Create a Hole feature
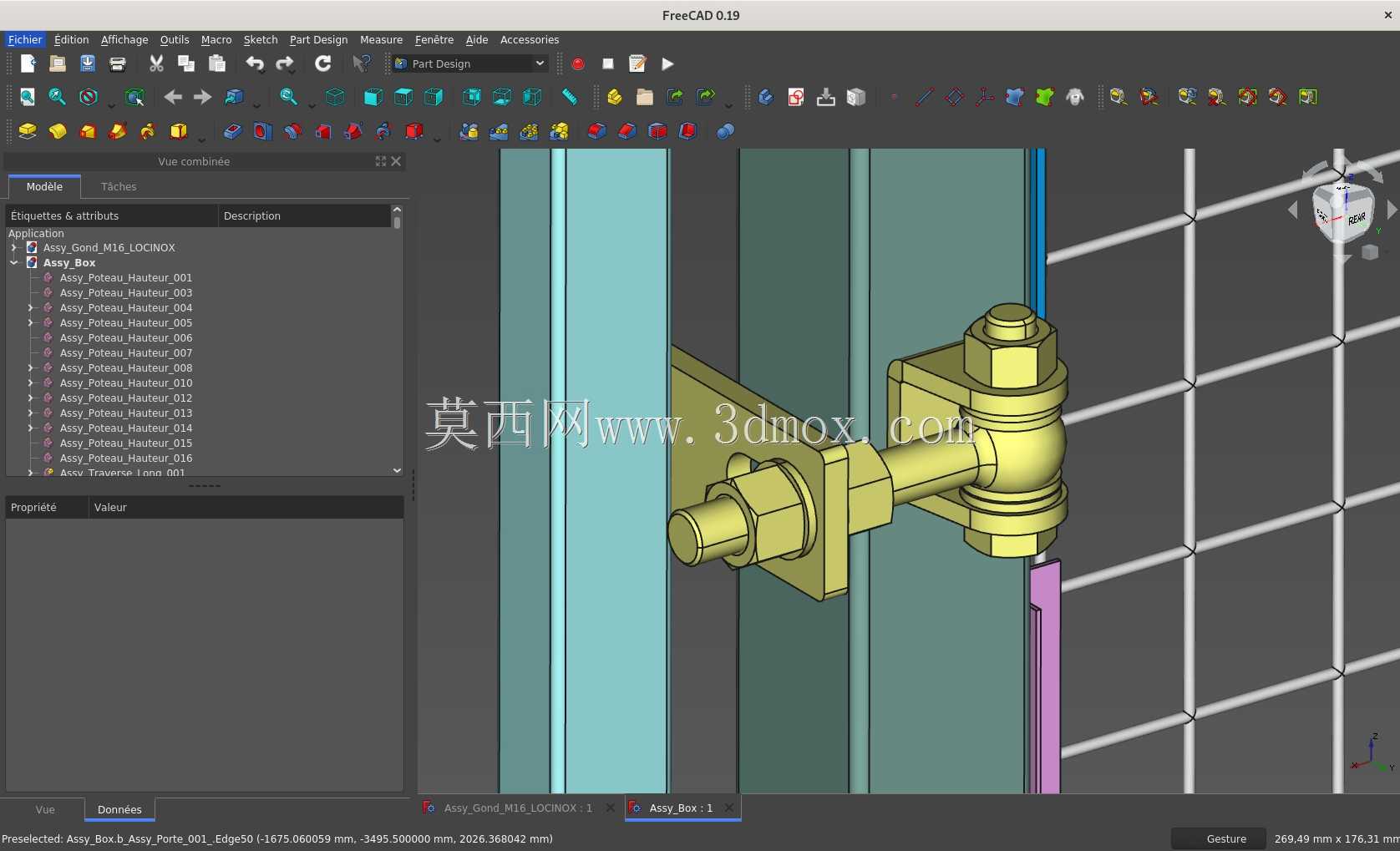 [x=263, y=131]
